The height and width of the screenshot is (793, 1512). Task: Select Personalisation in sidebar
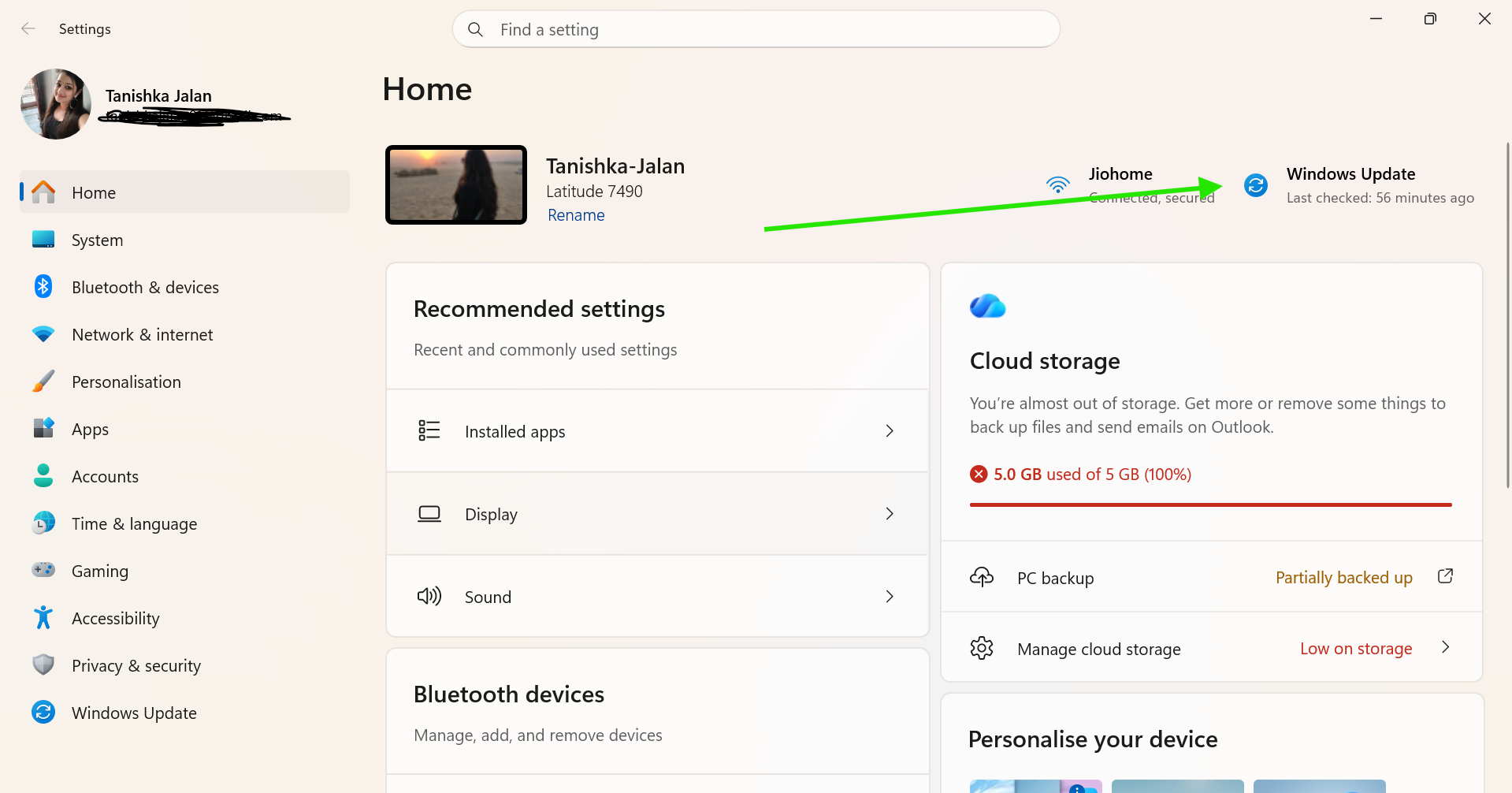click(184, 382)
